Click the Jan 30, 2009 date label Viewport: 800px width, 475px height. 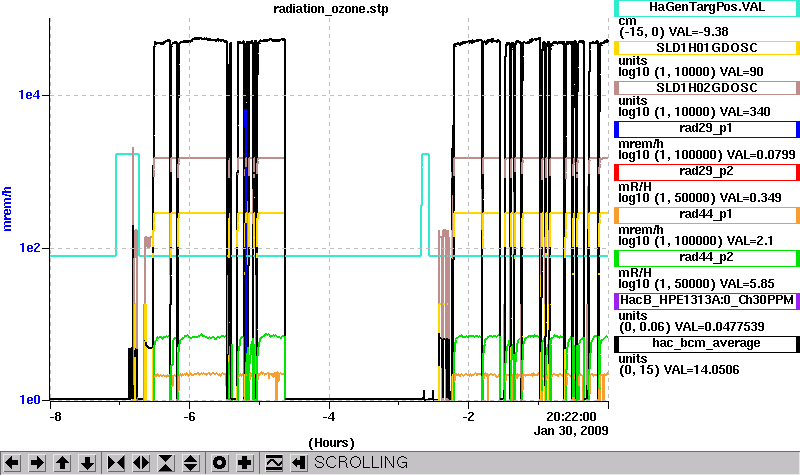(571, 431)
